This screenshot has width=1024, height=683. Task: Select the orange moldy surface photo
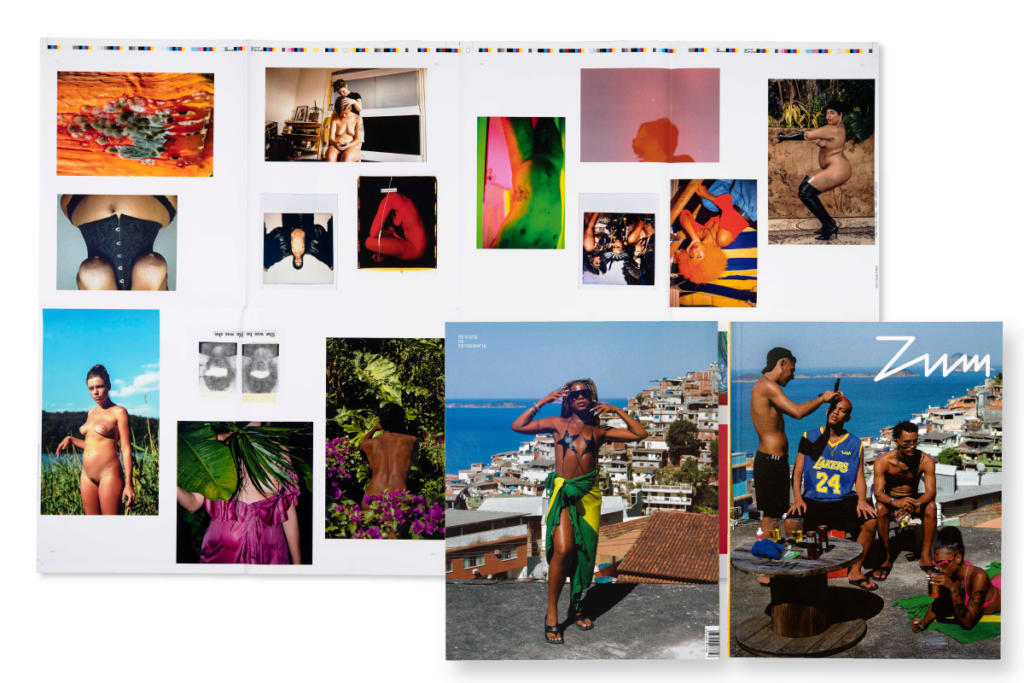[135, 124]
